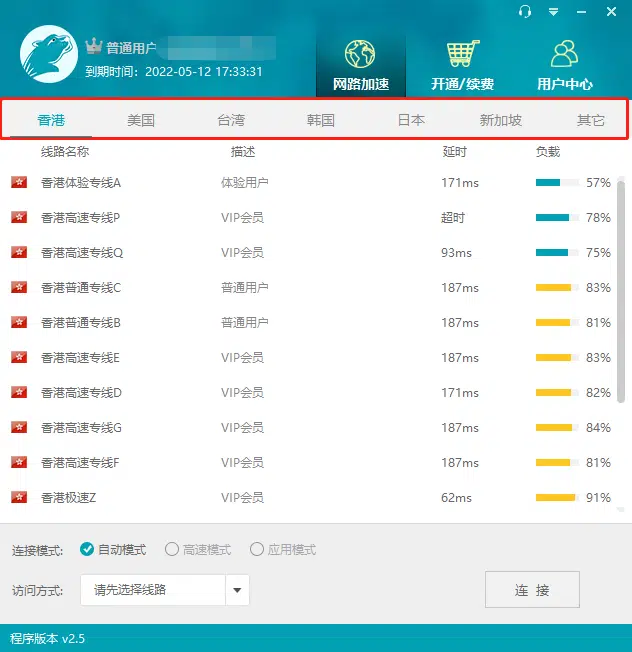Click the headset customer support icon
The height and width of the screenshot is (652, 632).
pyautogui.click(x=525, y=11)
